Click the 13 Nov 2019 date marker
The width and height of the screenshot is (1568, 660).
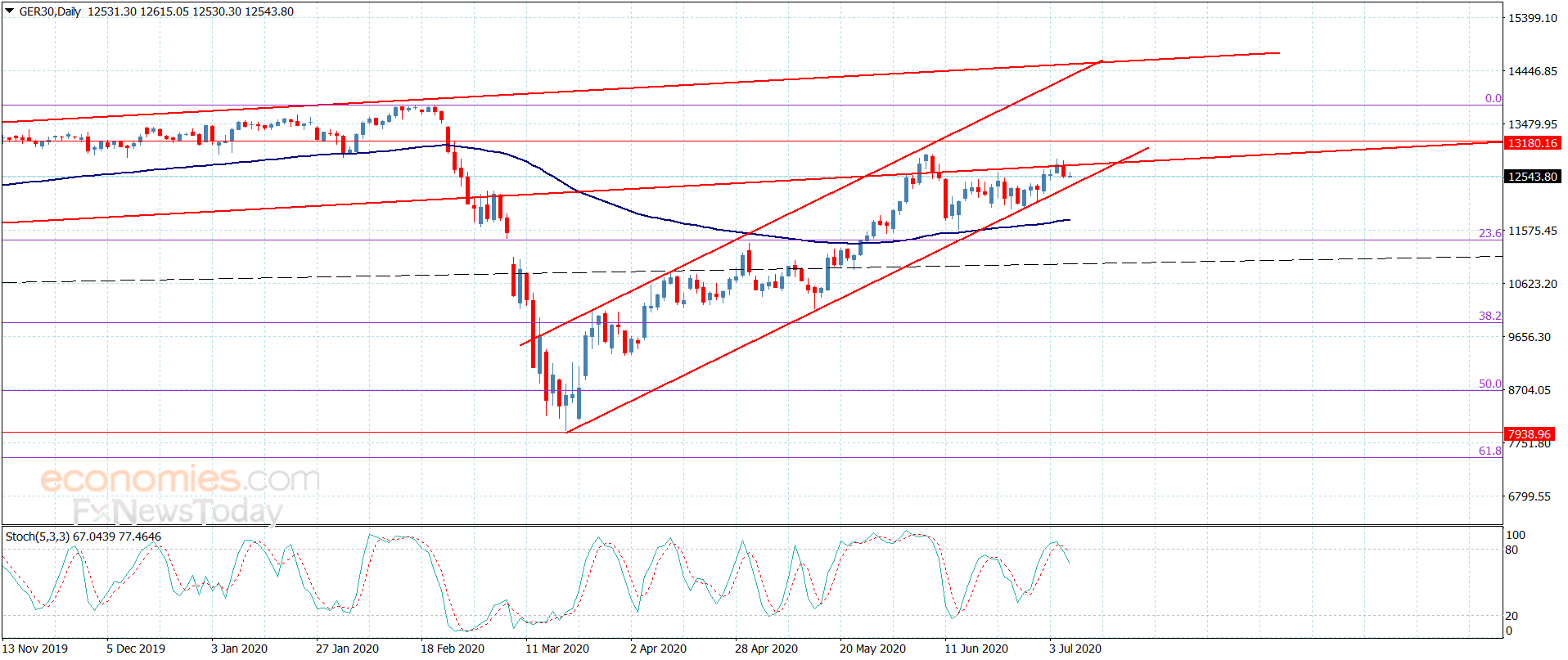35,649
